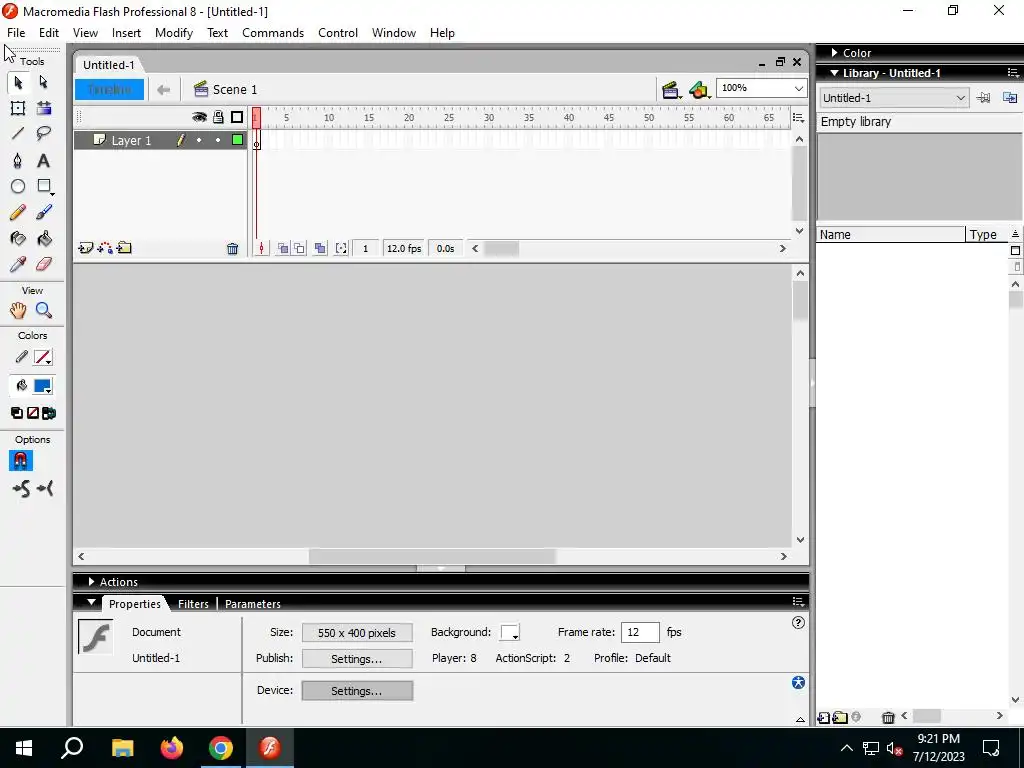The image size is (1024, 768).
Task: Expand the Actions panel
Action: pyautogui.click(x=91, y=582)
